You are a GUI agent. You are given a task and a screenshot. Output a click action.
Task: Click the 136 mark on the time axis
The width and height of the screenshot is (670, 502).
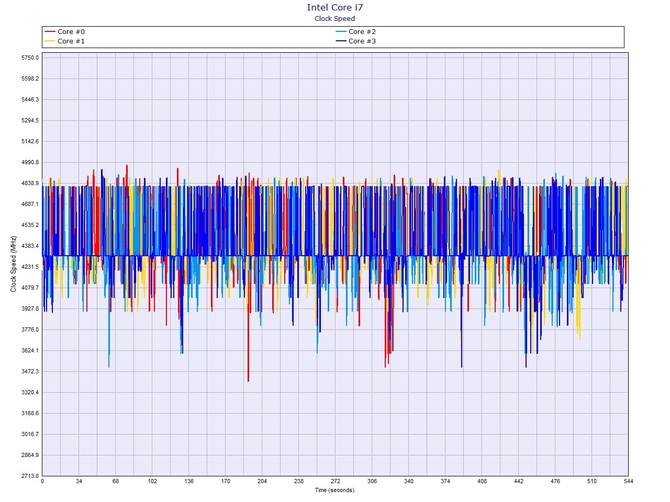(x=188, y=482)
